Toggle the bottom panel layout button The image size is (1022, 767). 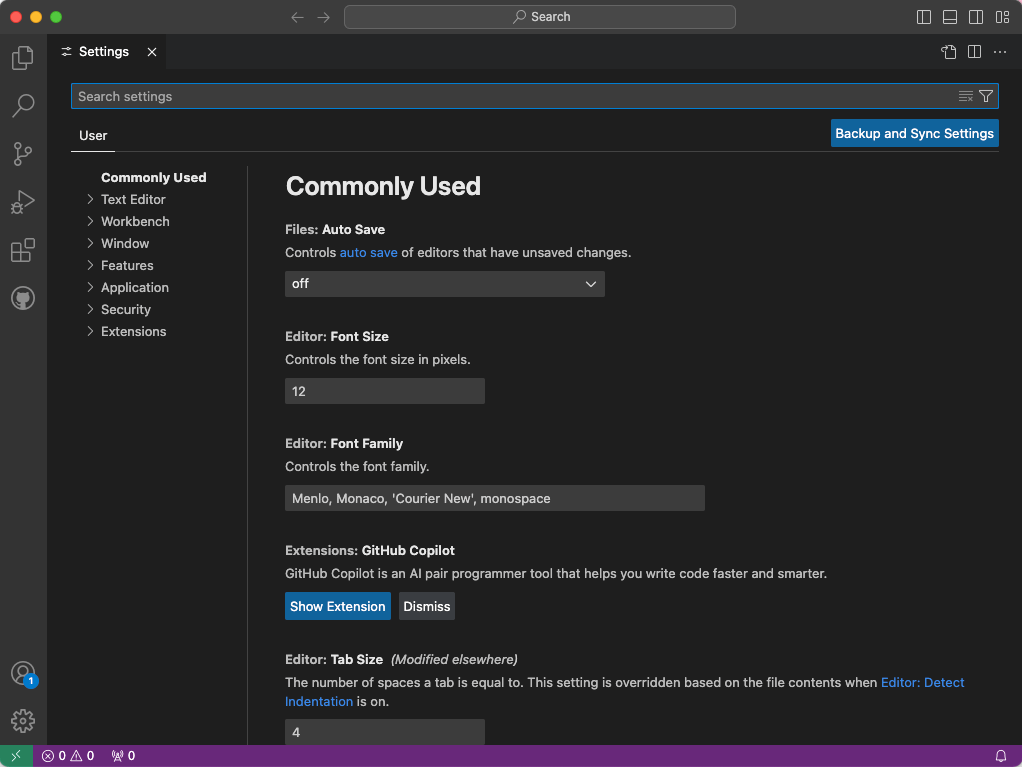pyautogui.click(x=950, y=17)
